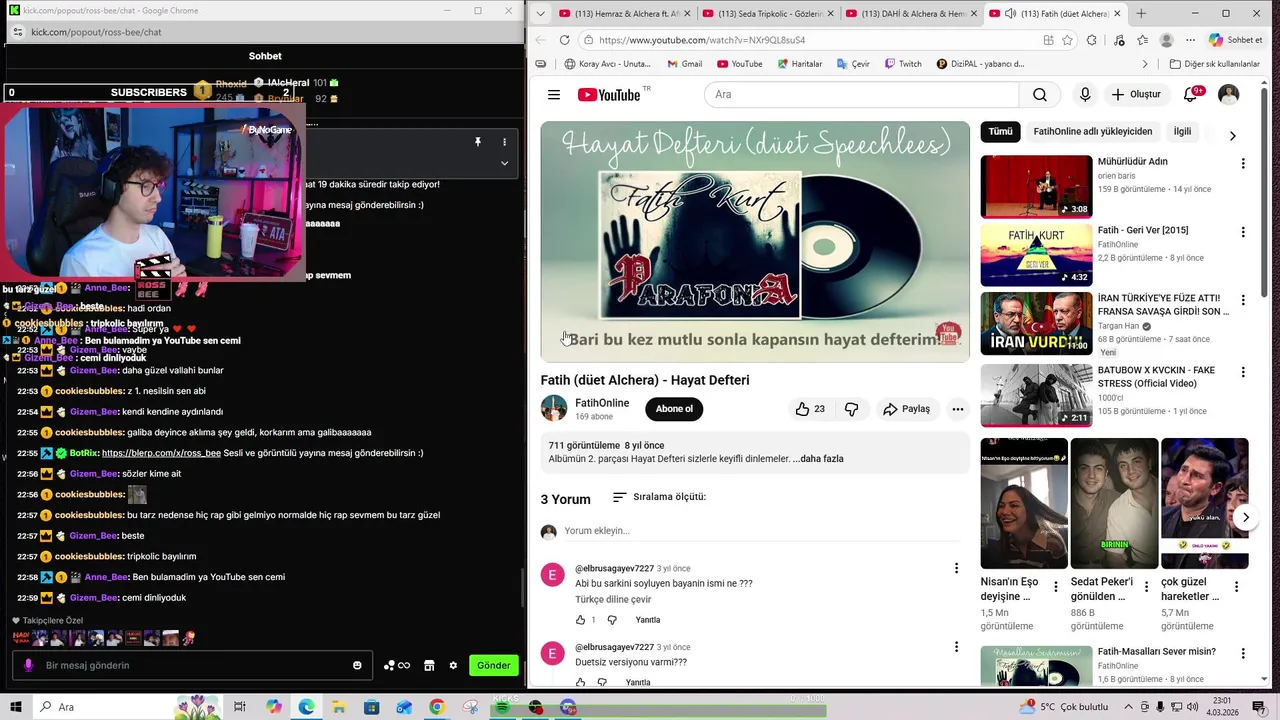1280x720 pixels.
Task: Subscribe with the Abone ol button
Action: 674,409
